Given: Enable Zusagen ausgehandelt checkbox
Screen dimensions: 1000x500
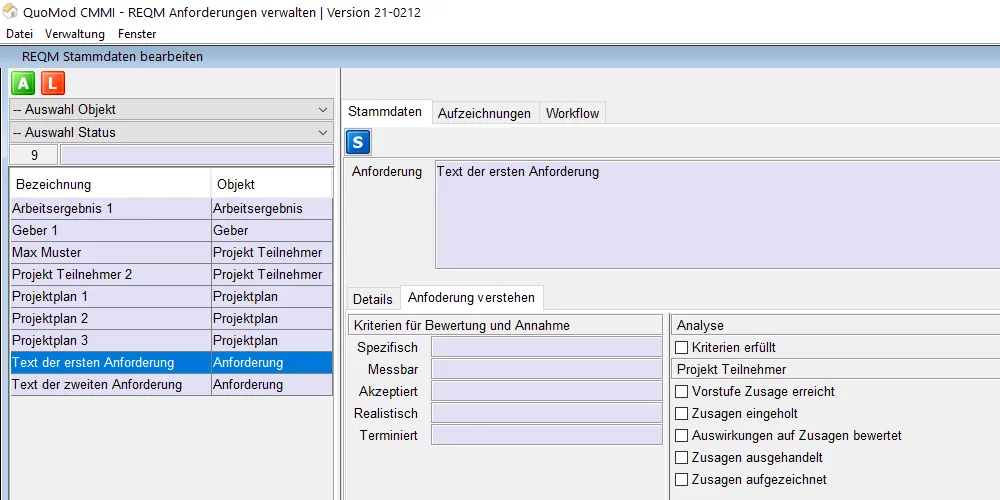Looking at the screenshot, I should 682,458.
